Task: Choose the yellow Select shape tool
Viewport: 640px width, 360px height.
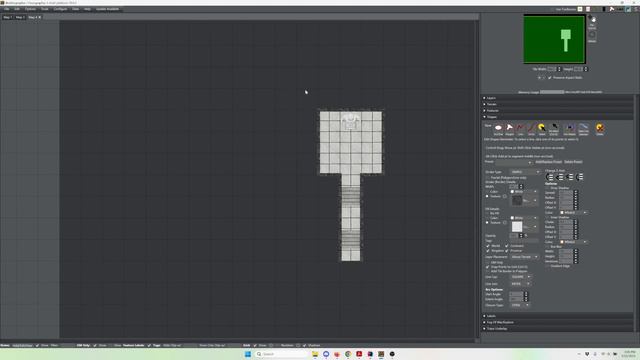Action: pos(542,128)
